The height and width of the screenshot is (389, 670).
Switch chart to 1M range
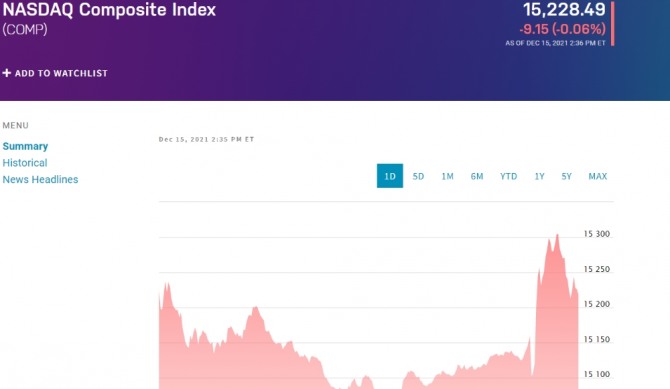click(x=447, y=176)
